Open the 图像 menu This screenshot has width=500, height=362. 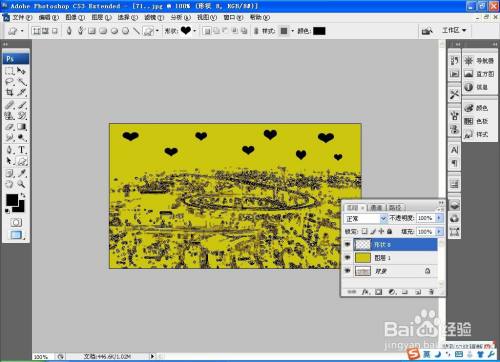(75, 17)
